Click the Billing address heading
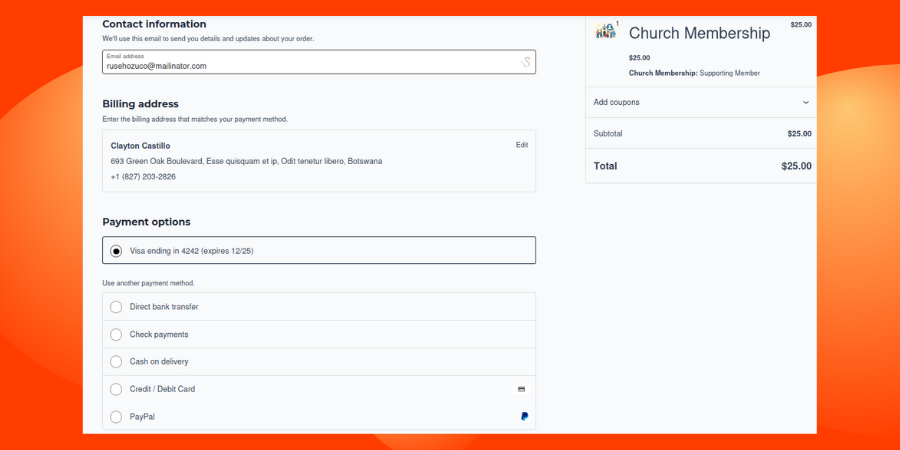This screenshot has height=450, width=900. pyautogui.click(x=141, y=104)
